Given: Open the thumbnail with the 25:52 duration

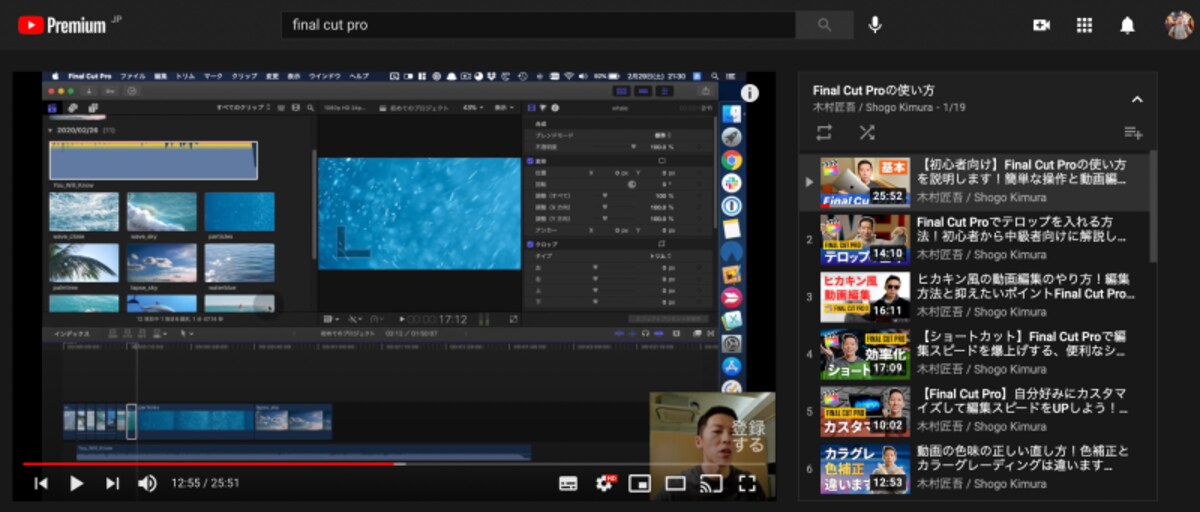Looking at the screenshot, I should pos(865,181).
